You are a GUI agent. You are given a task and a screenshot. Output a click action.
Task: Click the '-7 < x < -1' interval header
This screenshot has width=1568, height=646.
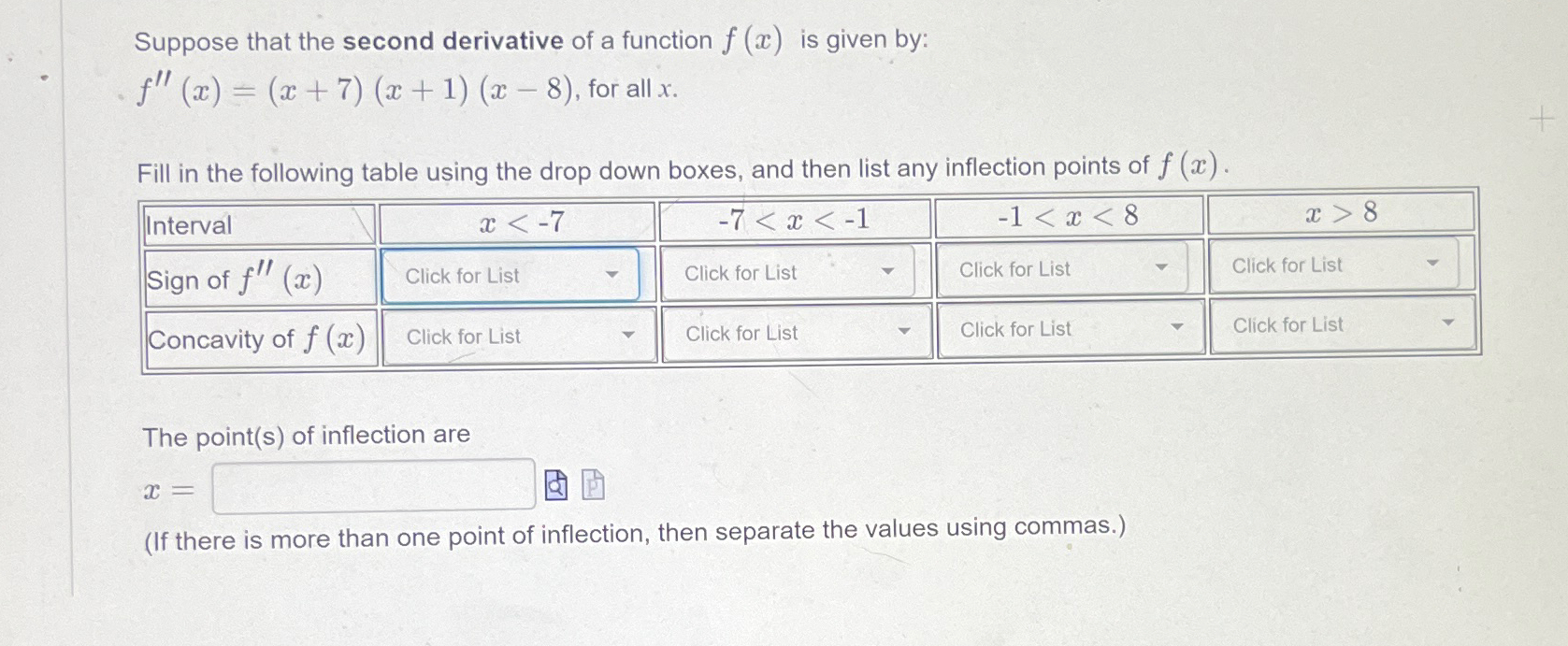click(794, 220)
